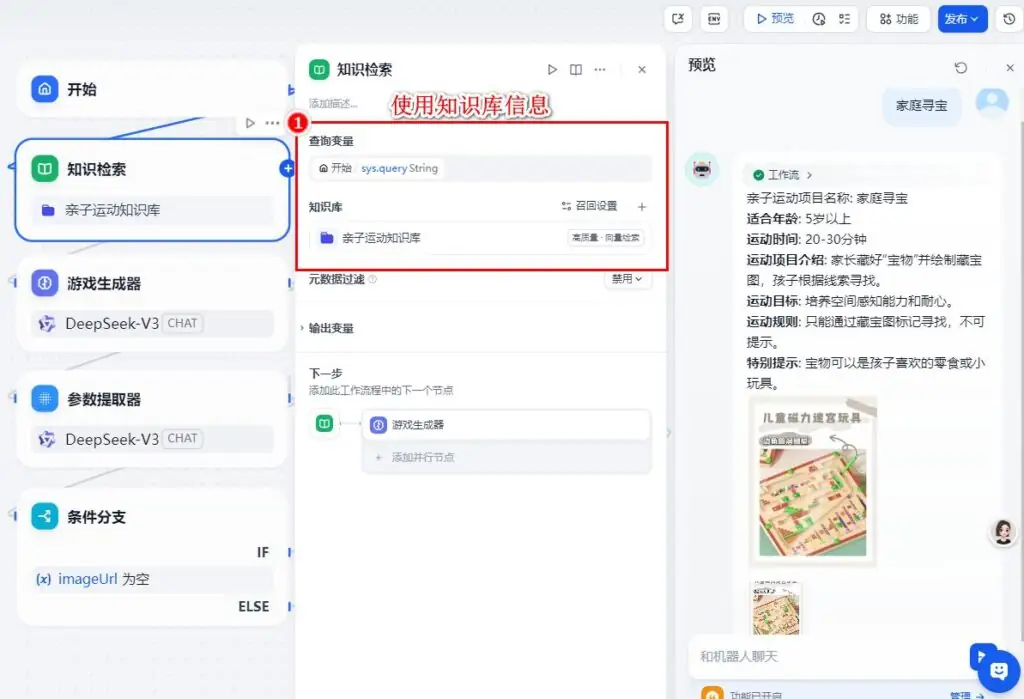The height and width of the screenshot is (699, 1024).
Task: Open the 禁用 dropdown next to 元数据过滤
Action: (x=627, y=280)
